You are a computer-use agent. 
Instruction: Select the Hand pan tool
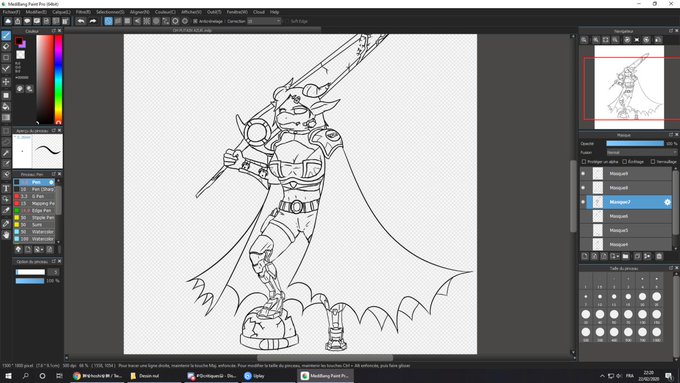6,235
